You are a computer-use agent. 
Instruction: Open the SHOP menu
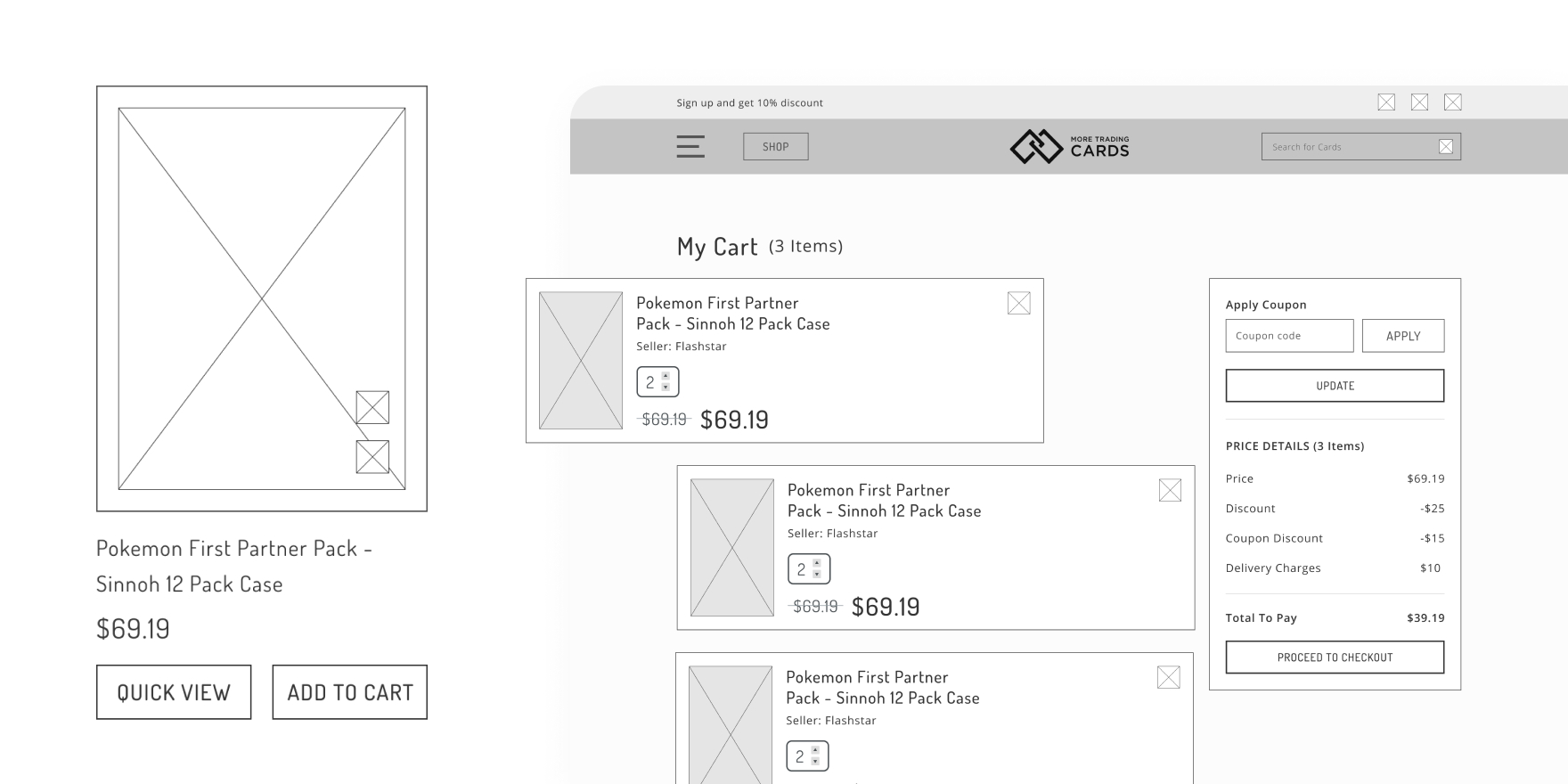[775, 147]
